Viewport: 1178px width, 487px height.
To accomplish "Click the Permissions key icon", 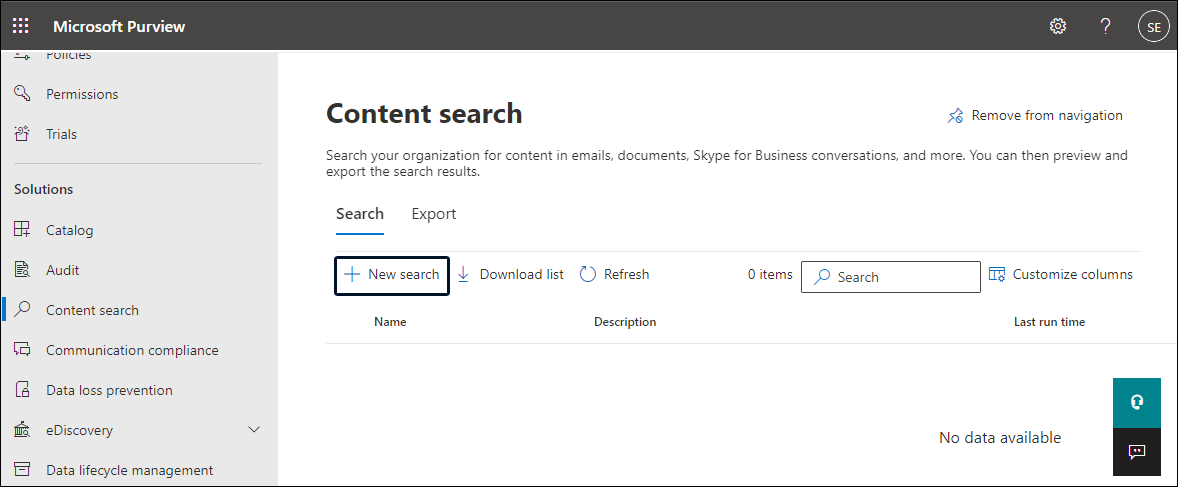I will [x=23, y=94].
